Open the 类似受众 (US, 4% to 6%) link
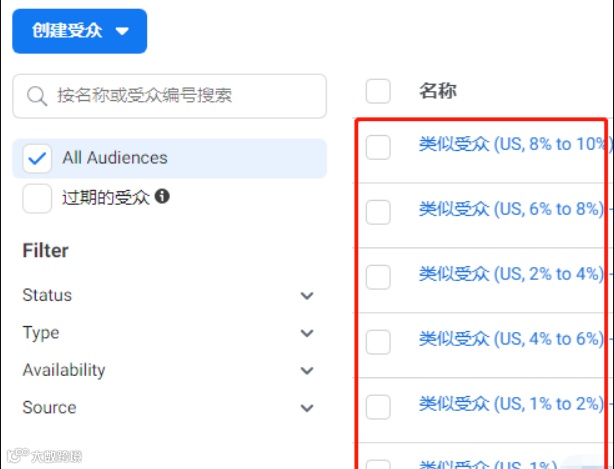614x469 pixels. (x=511, y=339)
